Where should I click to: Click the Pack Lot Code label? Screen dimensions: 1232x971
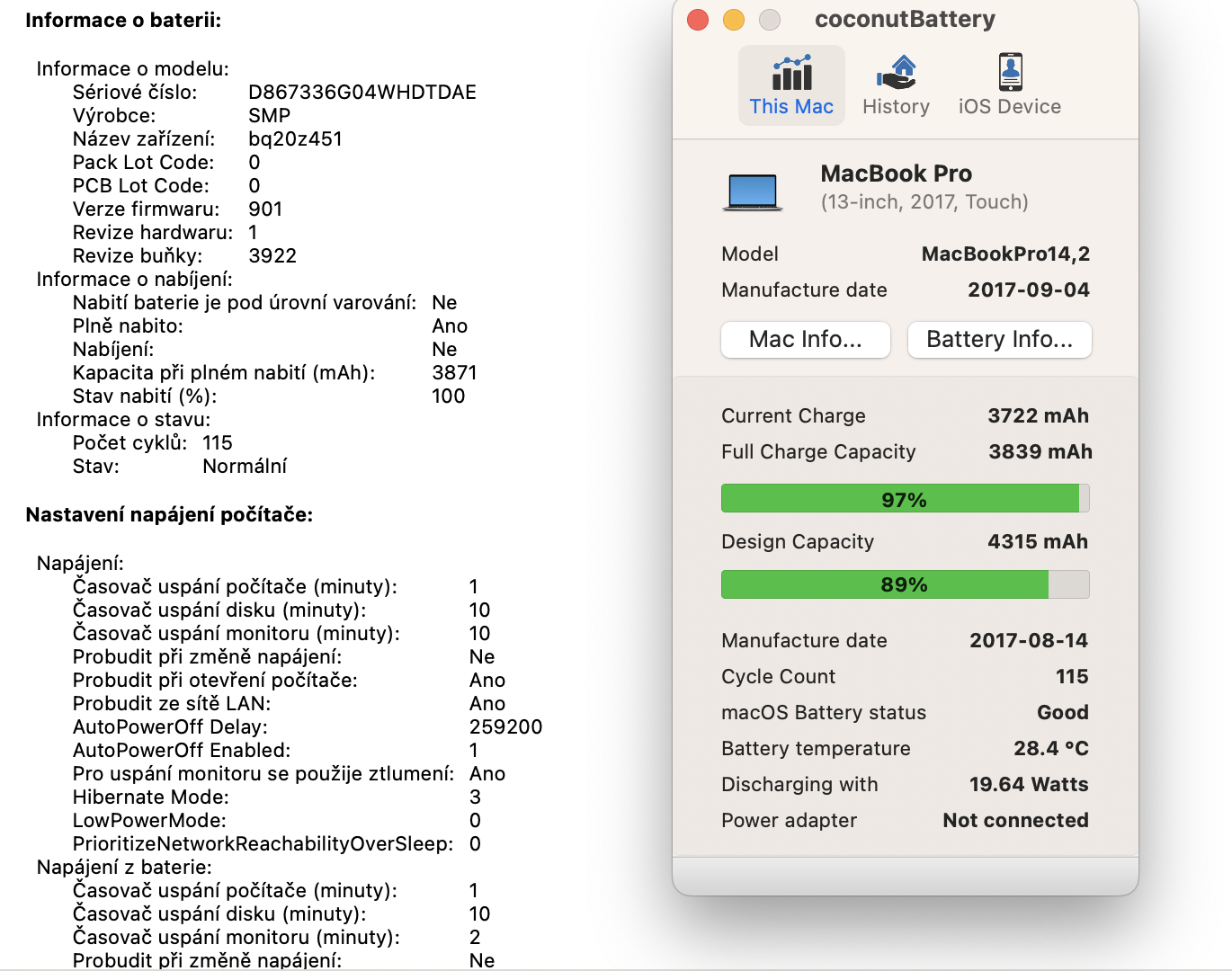click(144, 163)
